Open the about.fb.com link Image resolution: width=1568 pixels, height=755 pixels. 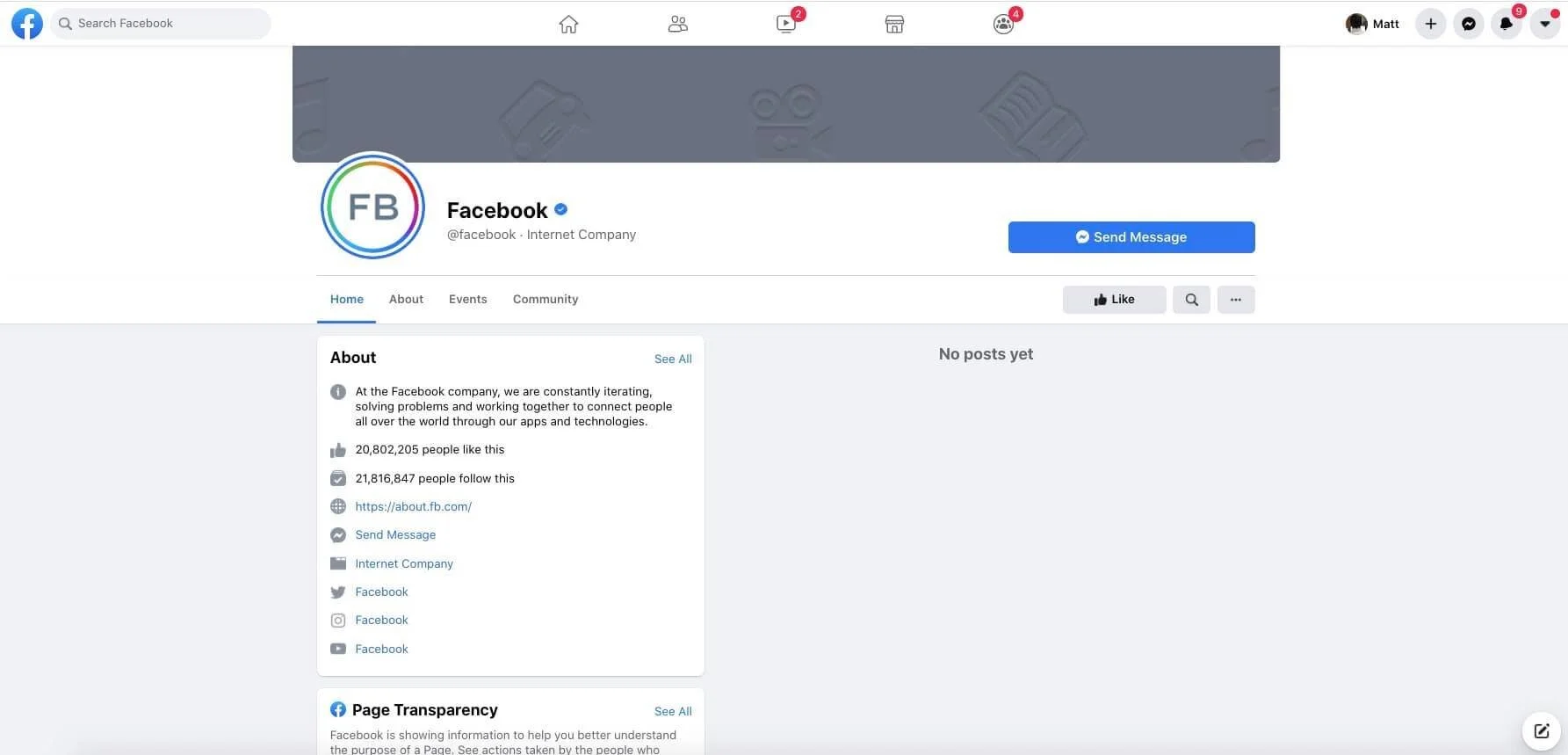(413, 506)
